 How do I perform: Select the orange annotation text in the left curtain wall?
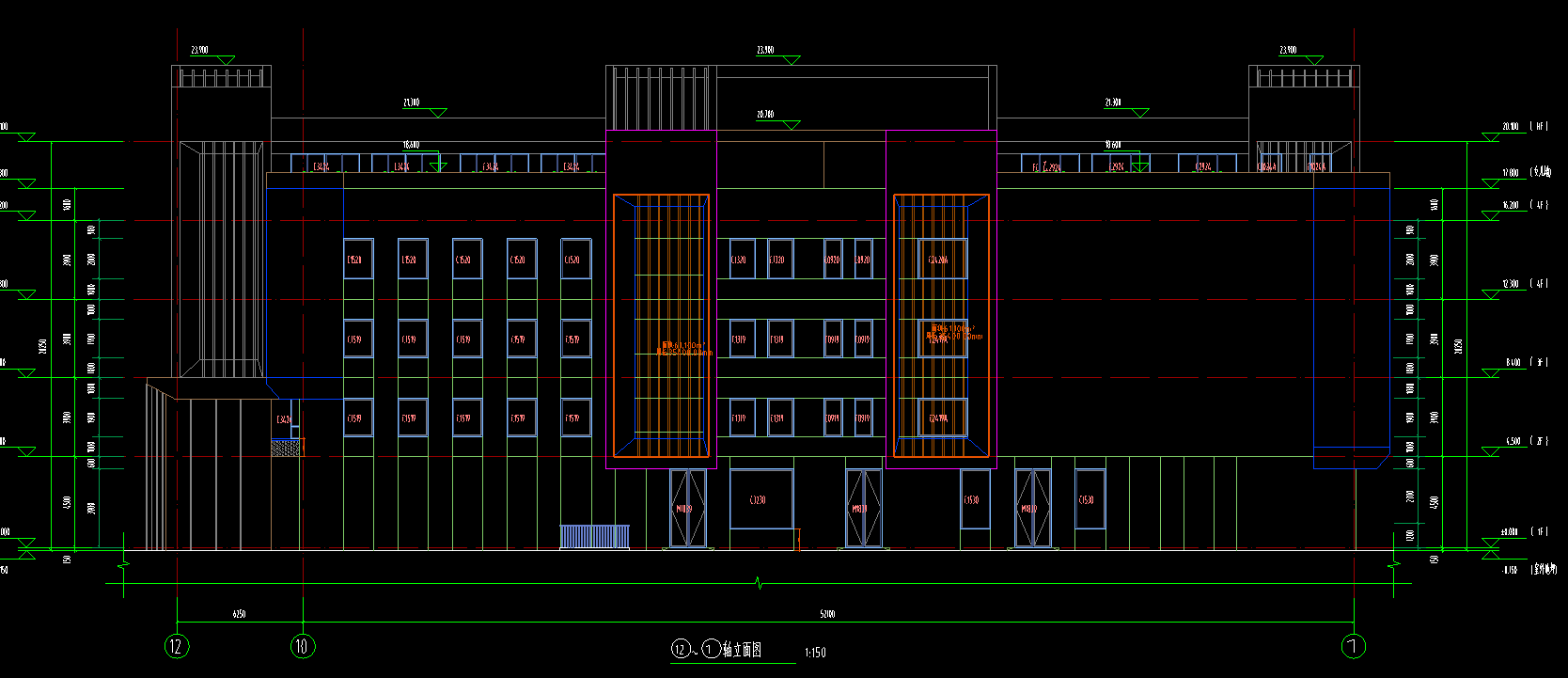[684, 349]
